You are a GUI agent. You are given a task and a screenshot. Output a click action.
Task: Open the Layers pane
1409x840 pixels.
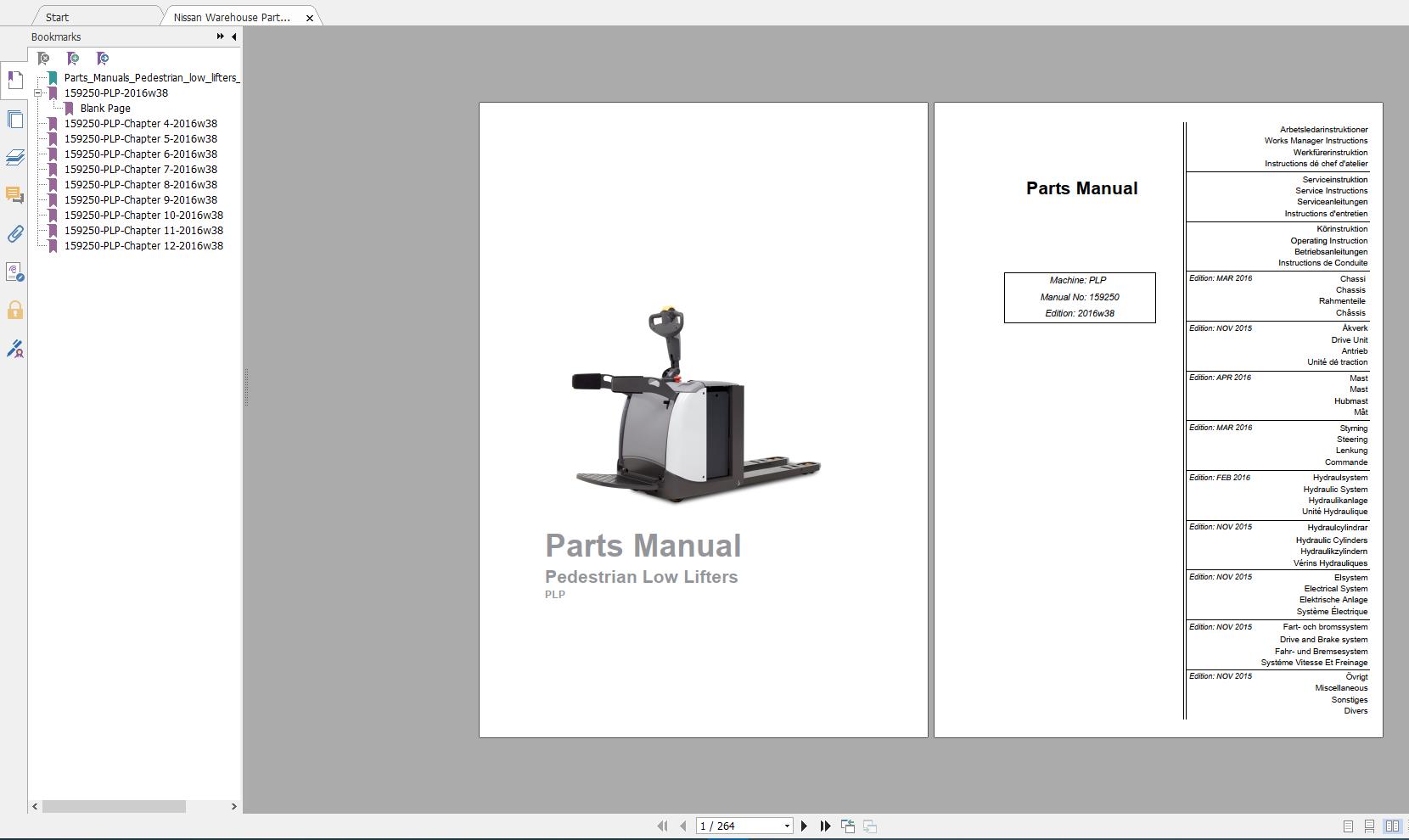(x=14, y=158)
